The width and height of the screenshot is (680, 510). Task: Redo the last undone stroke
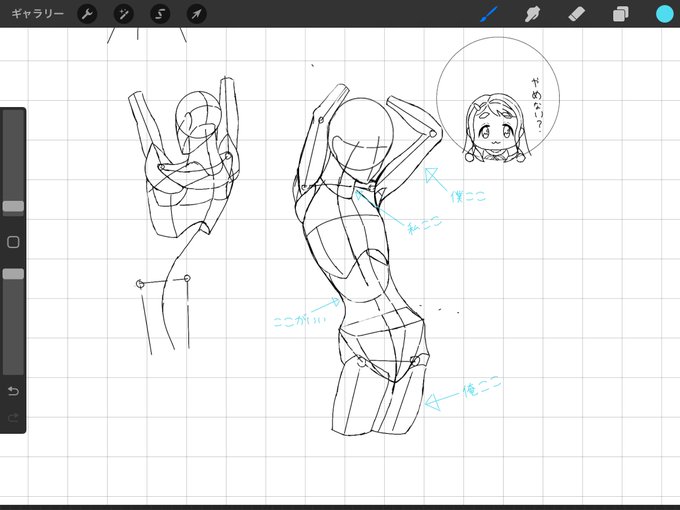click(13, 418)
